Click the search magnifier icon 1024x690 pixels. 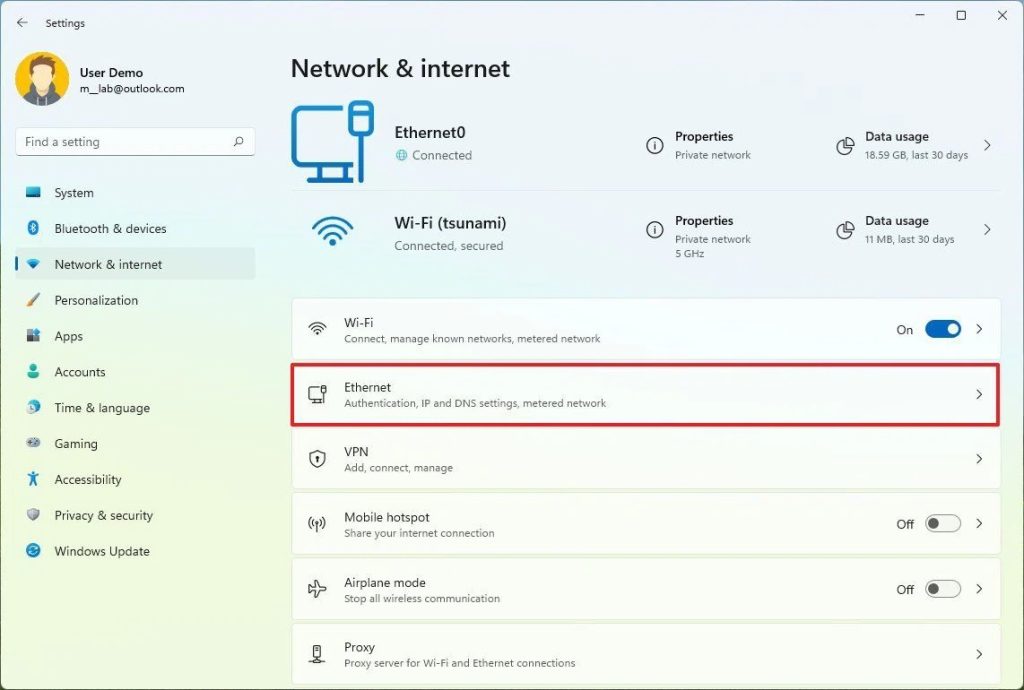pos(239,141)
